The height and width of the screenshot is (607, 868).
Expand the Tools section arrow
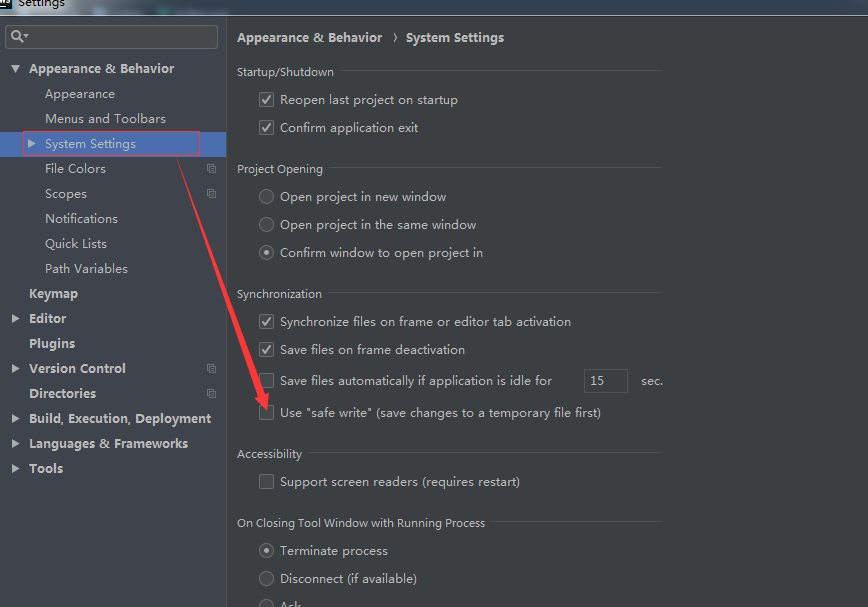(16, 469)
